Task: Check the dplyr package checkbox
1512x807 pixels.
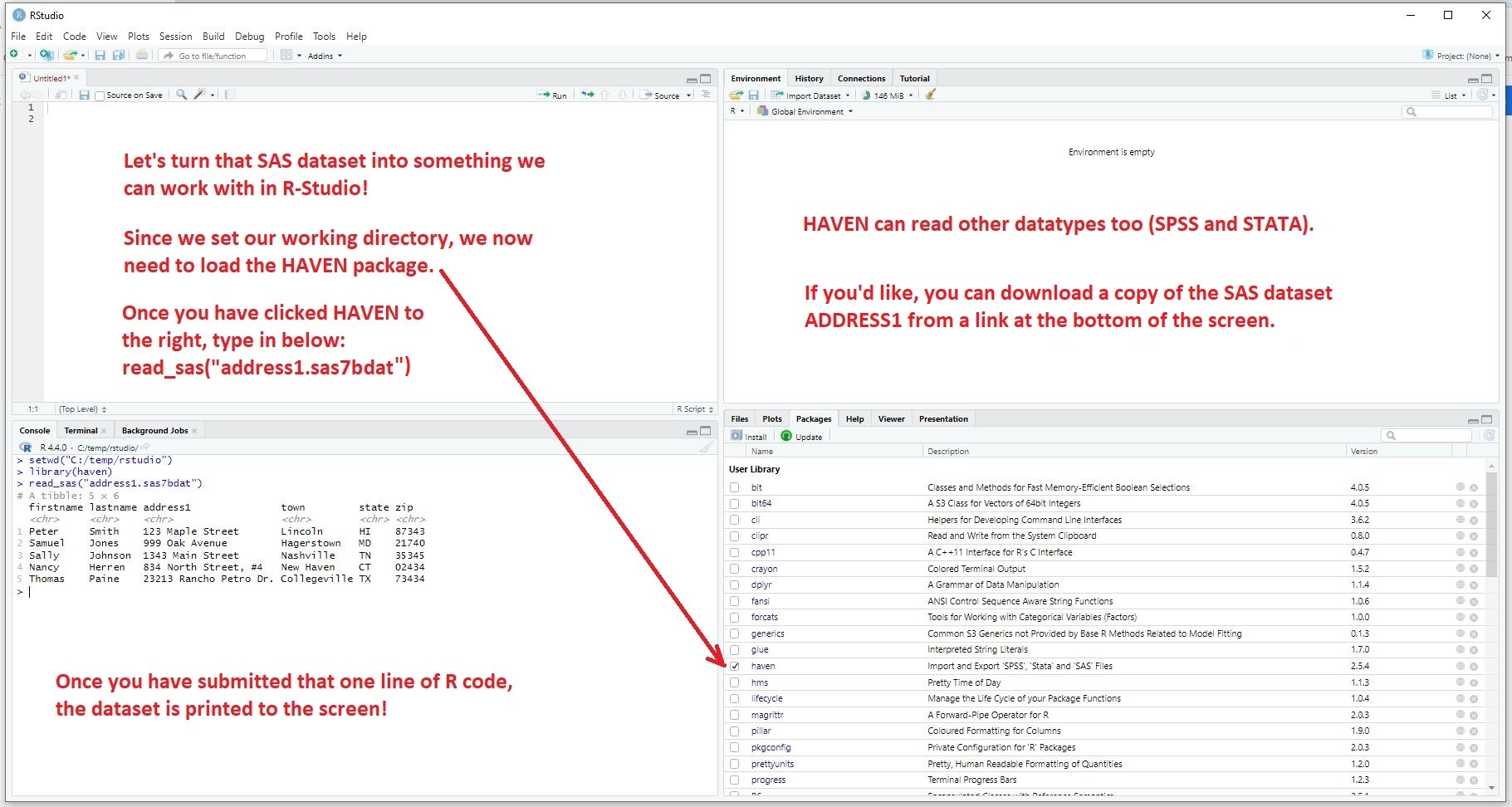Action: [735, 584]
